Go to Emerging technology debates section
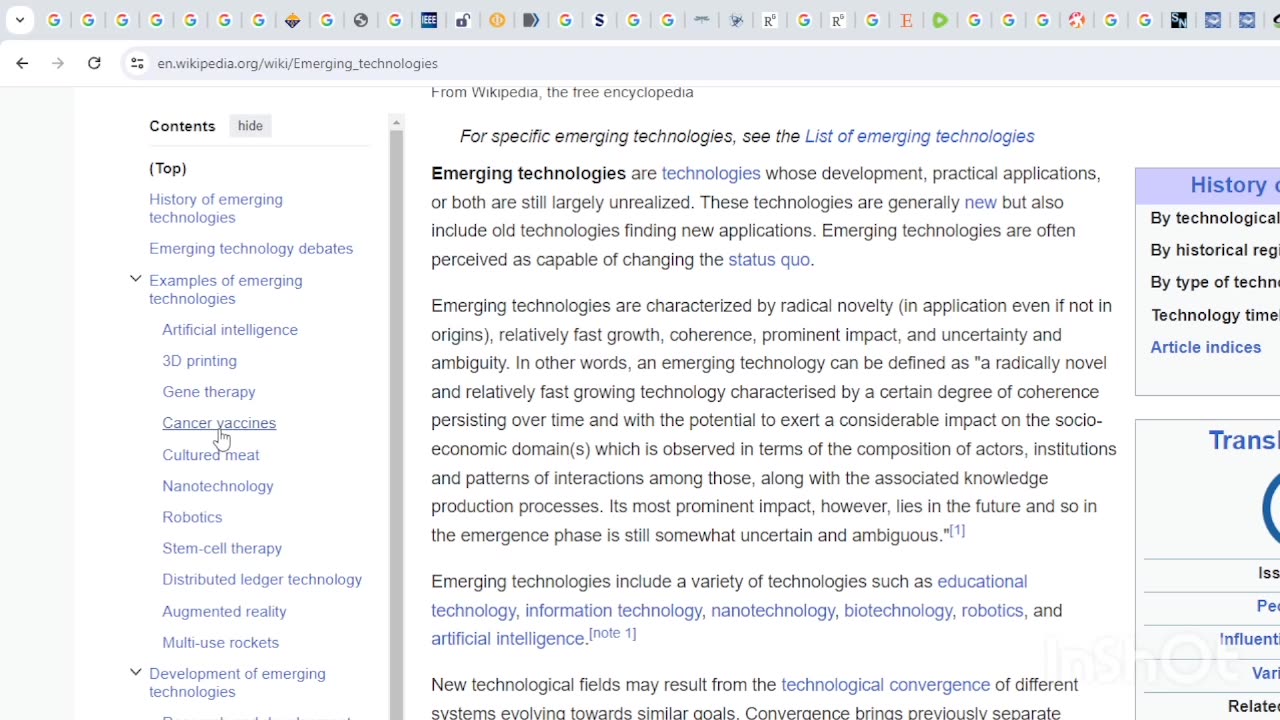This screenshot has width=1280, height=720. click(x=251, y=248)
